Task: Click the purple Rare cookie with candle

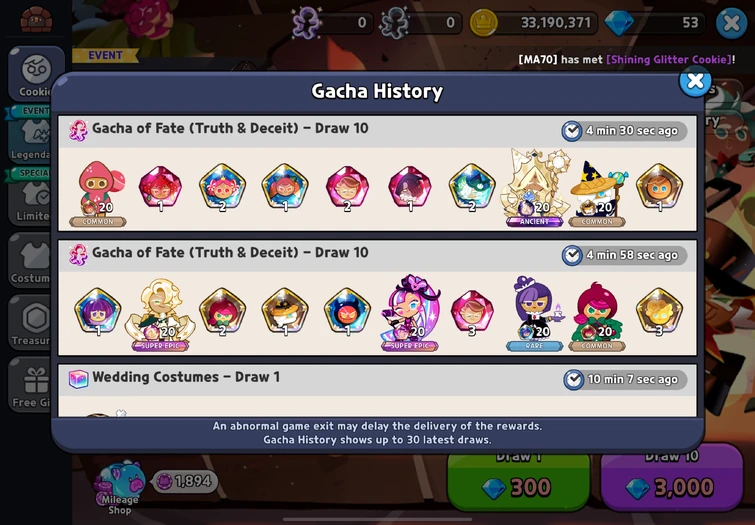Action: pyautogui.click(x=535, y=313)
